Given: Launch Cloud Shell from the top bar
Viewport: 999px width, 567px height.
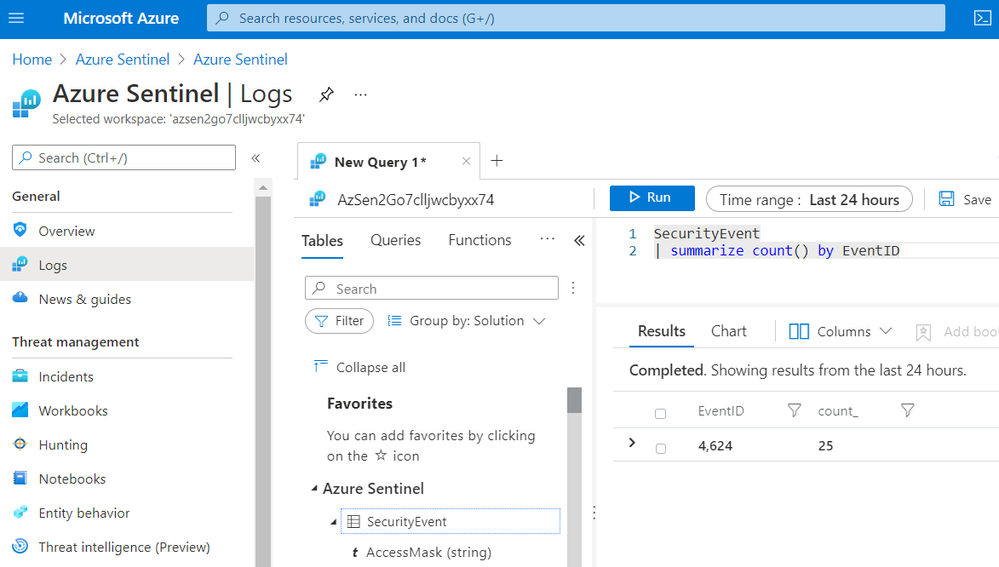Looking at the screenshot, I should click(982, 18).
